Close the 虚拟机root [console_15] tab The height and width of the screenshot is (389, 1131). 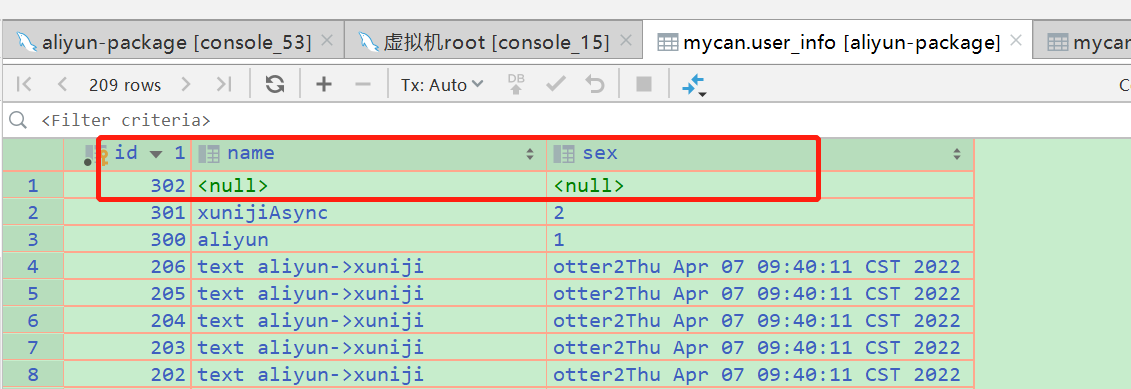pyautogui.click(x=625, y=41)
